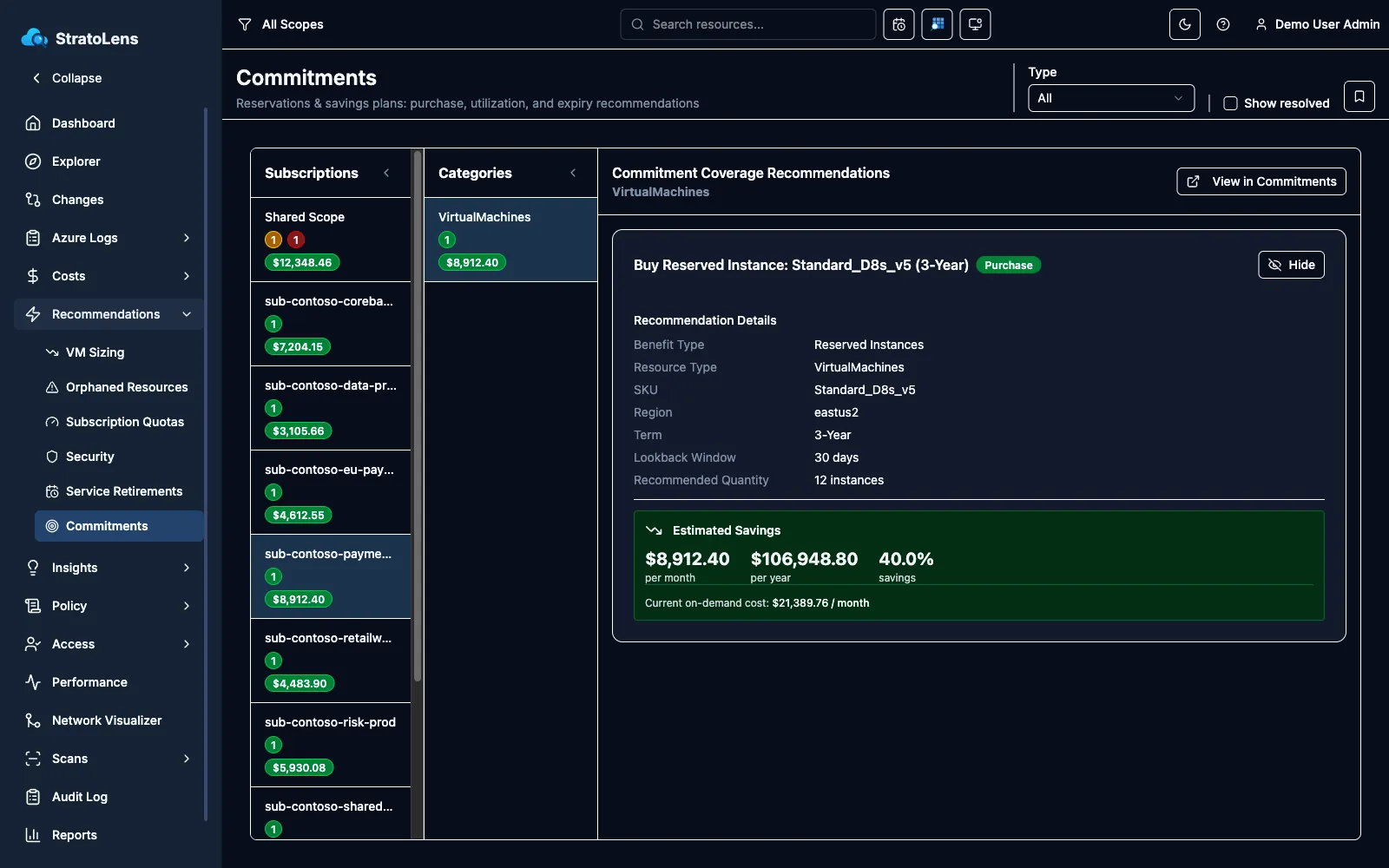Click the subscriptions list scrollbar

[417, 417]
